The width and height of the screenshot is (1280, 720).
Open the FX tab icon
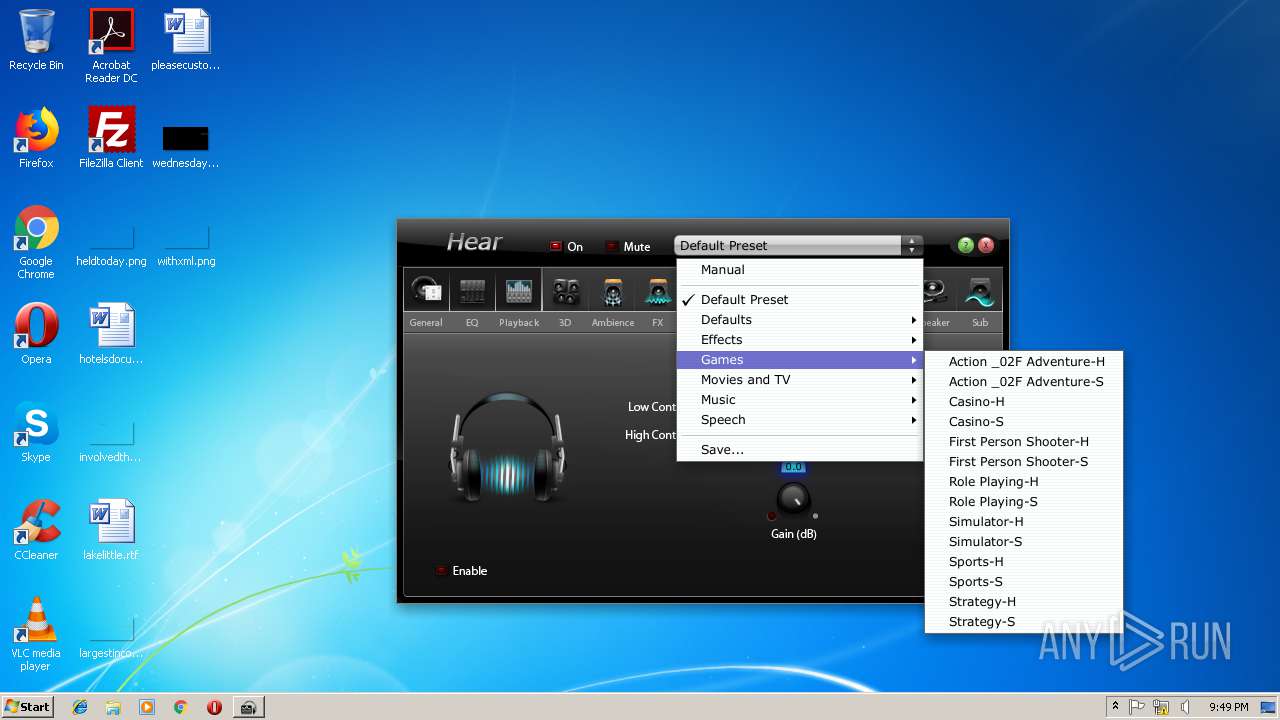(657, 292)
